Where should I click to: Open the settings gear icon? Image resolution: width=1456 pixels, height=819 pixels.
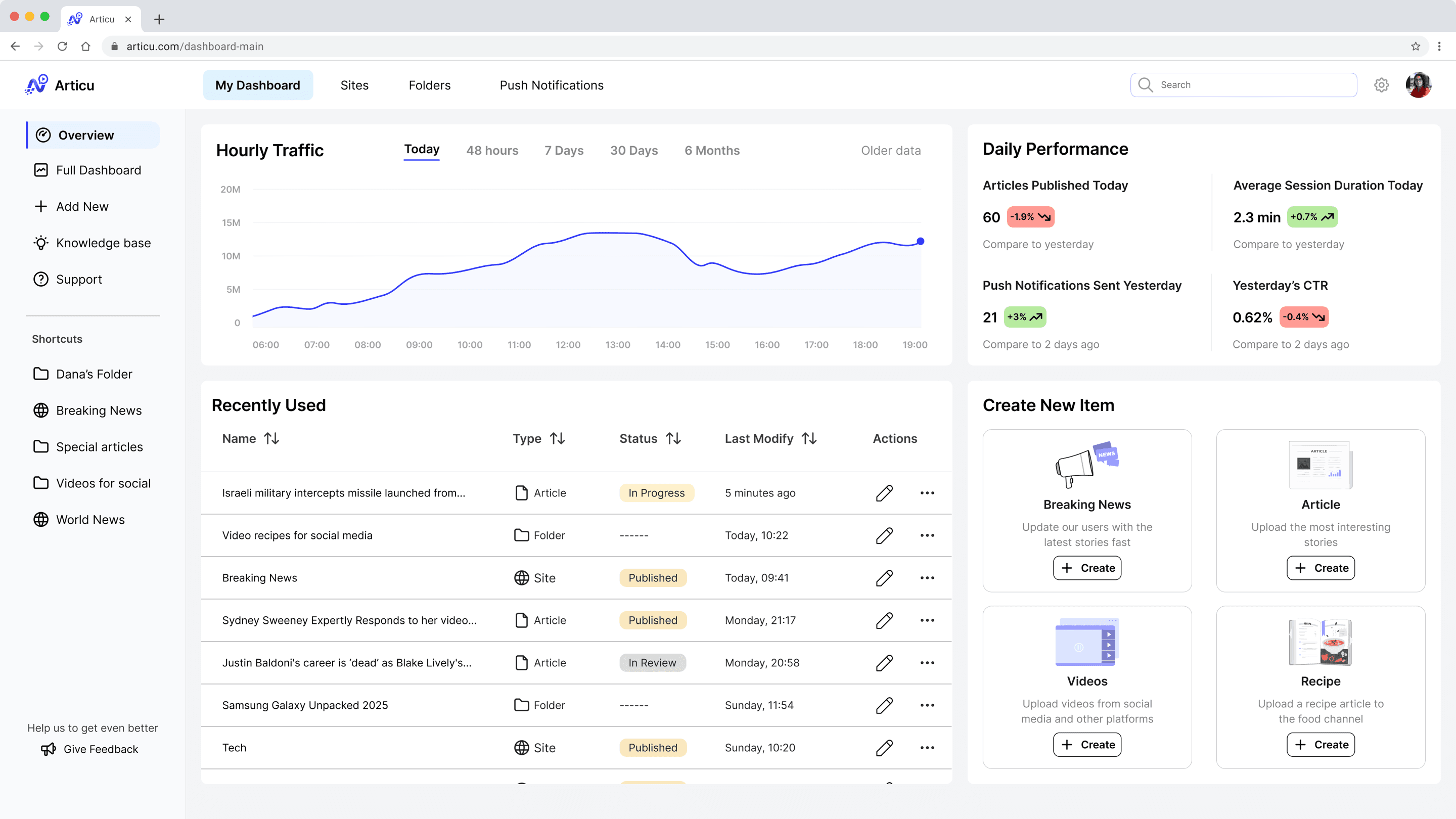tap(1381, 85)
